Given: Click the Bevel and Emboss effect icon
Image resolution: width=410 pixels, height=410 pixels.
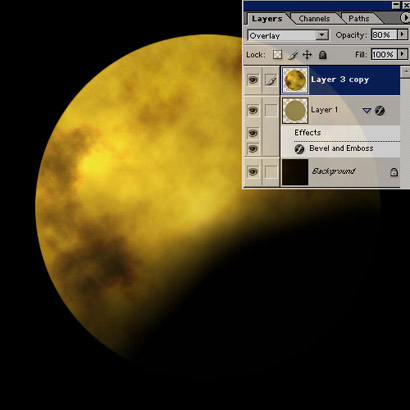Looking at the screenshot, I should [299, 149].
